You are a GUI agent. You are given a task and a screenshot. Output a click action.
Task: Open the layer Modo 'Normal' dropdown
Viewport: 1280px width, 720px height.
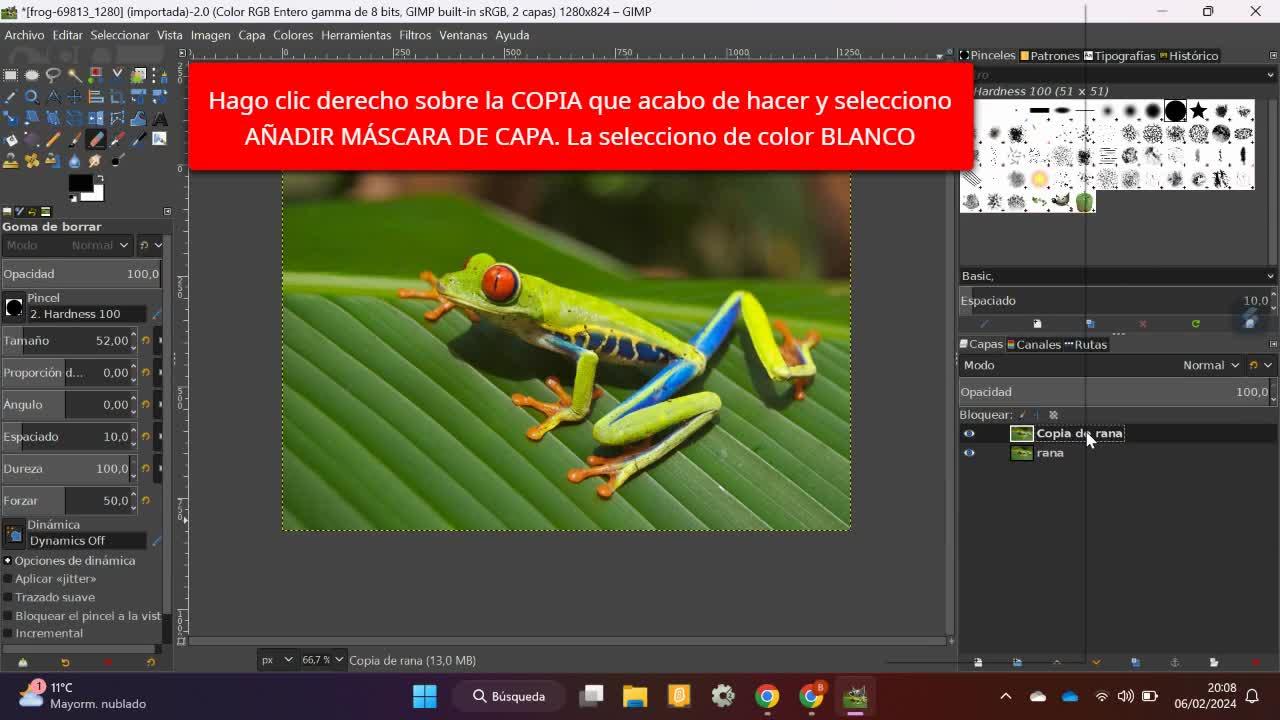click(x=1210, y=365)
